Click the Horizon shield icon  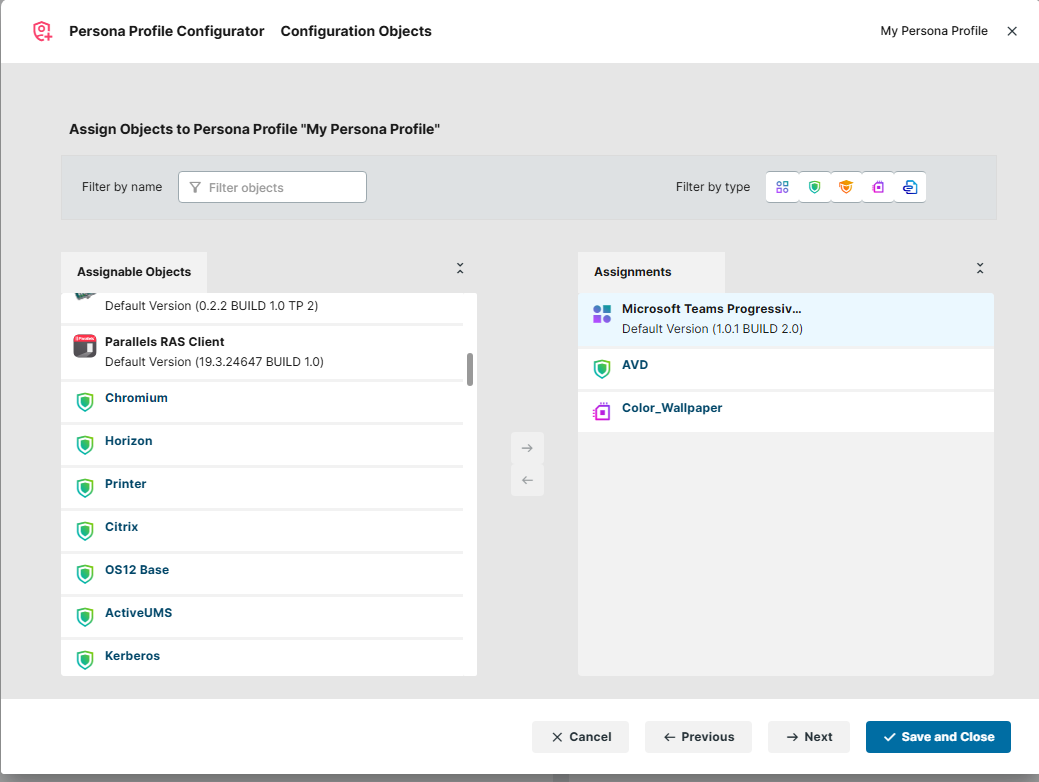[85, 445]
